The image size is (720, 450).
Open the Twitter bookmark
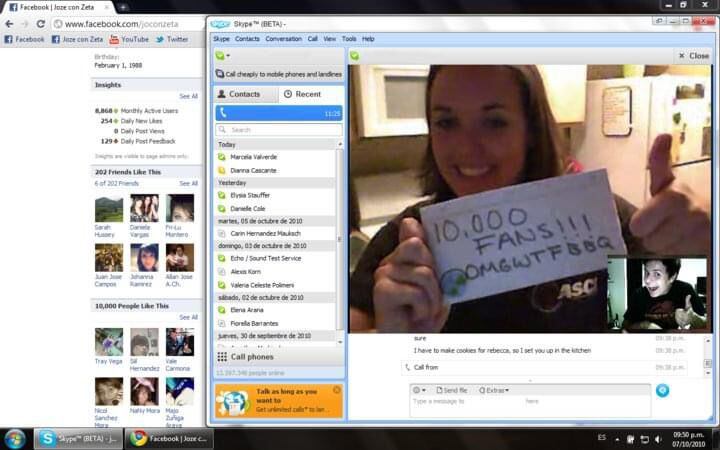171,39
